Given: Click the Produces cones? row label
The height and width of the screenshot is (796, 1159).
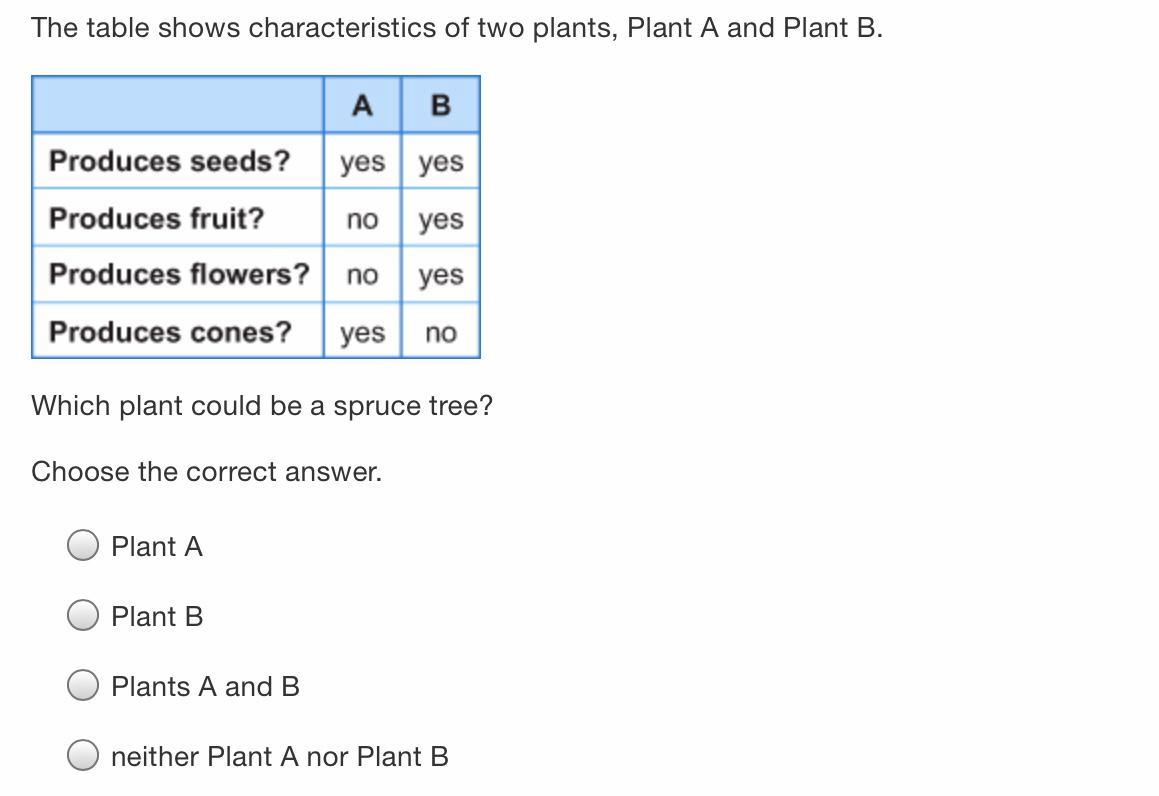Looking at the screenshot, I should [170, 331].
